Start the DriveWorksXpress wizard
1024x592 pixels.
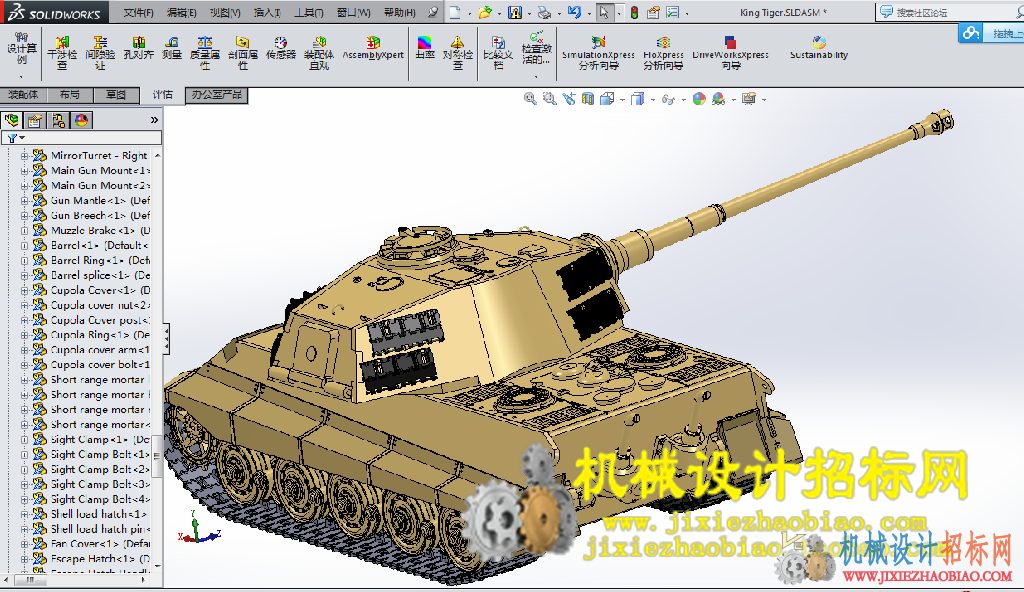730,52
